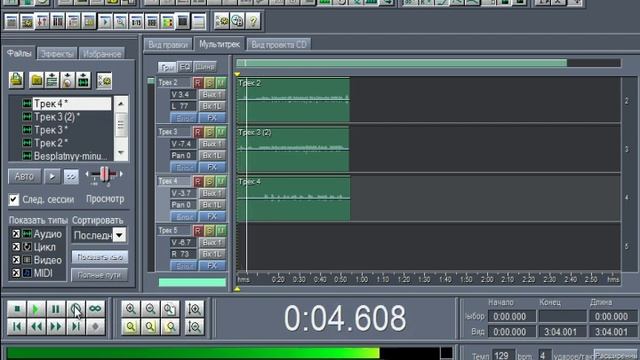Viewport: 640px width, 360px height.
Task: Select the EQ track controls tab
Action: [185, 67]
